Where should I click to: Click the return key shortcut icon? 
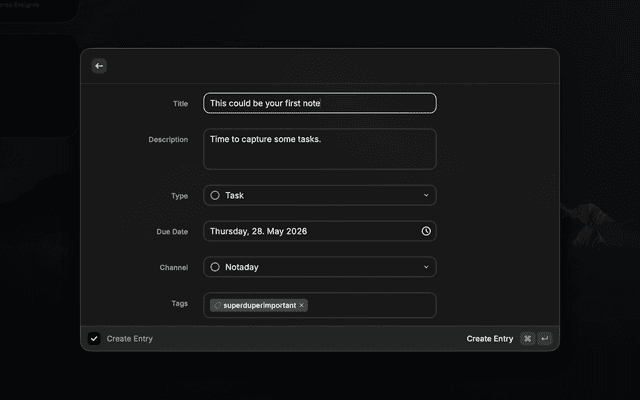[544, 338]
